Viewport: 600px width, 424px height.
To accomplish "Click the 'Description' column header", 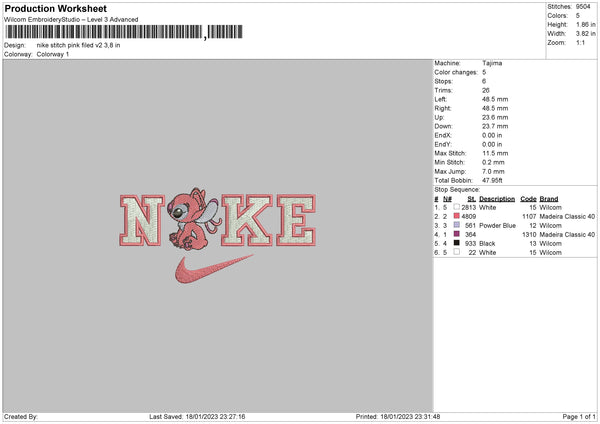I will coord(497,199).
